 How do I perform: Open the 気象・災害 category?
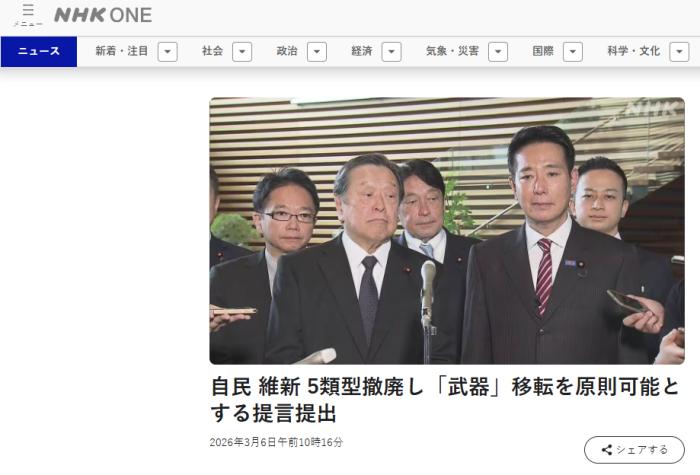[452, 51]
